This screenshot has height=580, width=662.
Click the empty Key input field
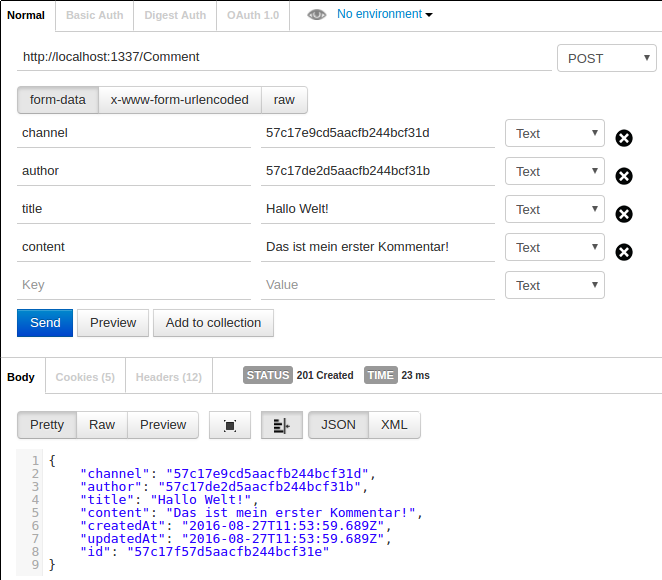[x=134, y=285]
